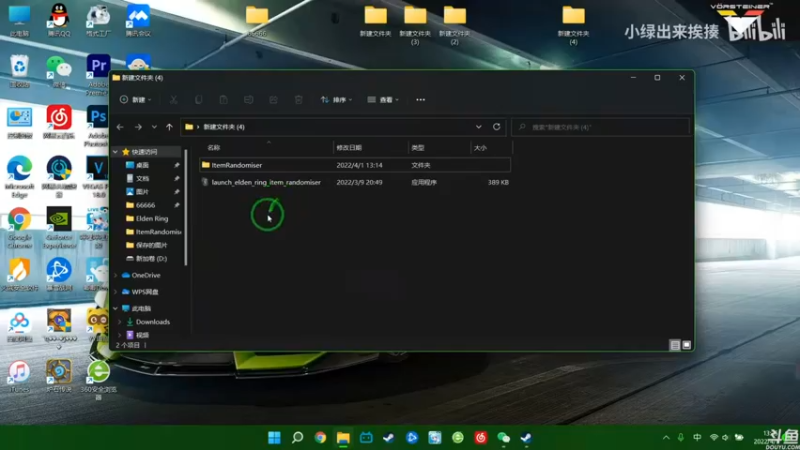Go back with the left arrow button

[x=120, y=127]
